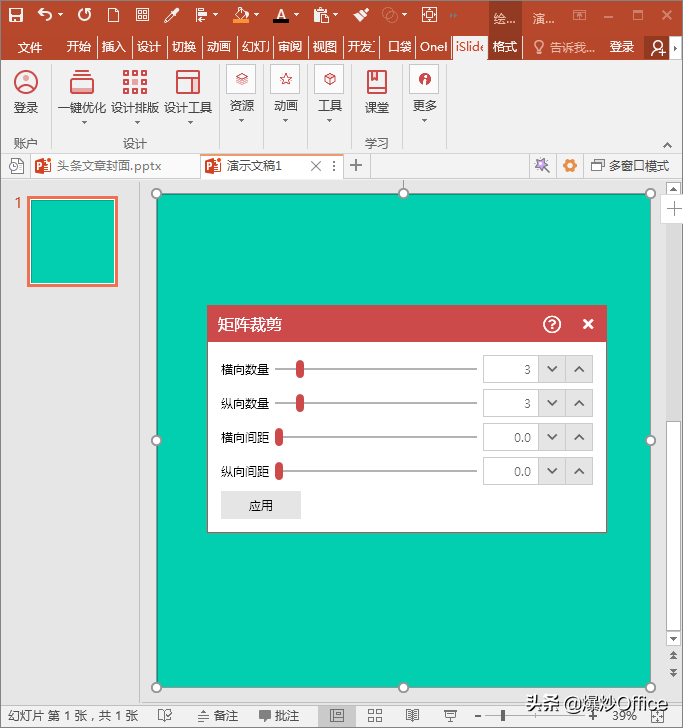Image resolution: width=683 pixels, height=728 pixels.
Task: Click the 应用 apply button
Action: pyautogui.click(x=260, y=505)
